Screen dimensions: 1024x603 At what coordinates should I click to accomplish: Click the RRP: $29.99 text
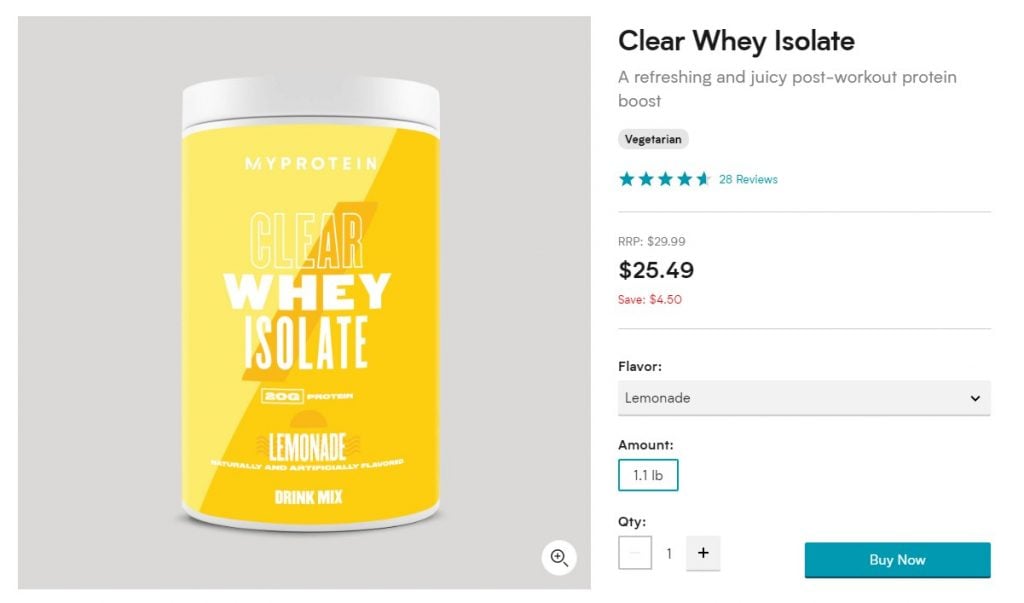click(x=652, y=242)
